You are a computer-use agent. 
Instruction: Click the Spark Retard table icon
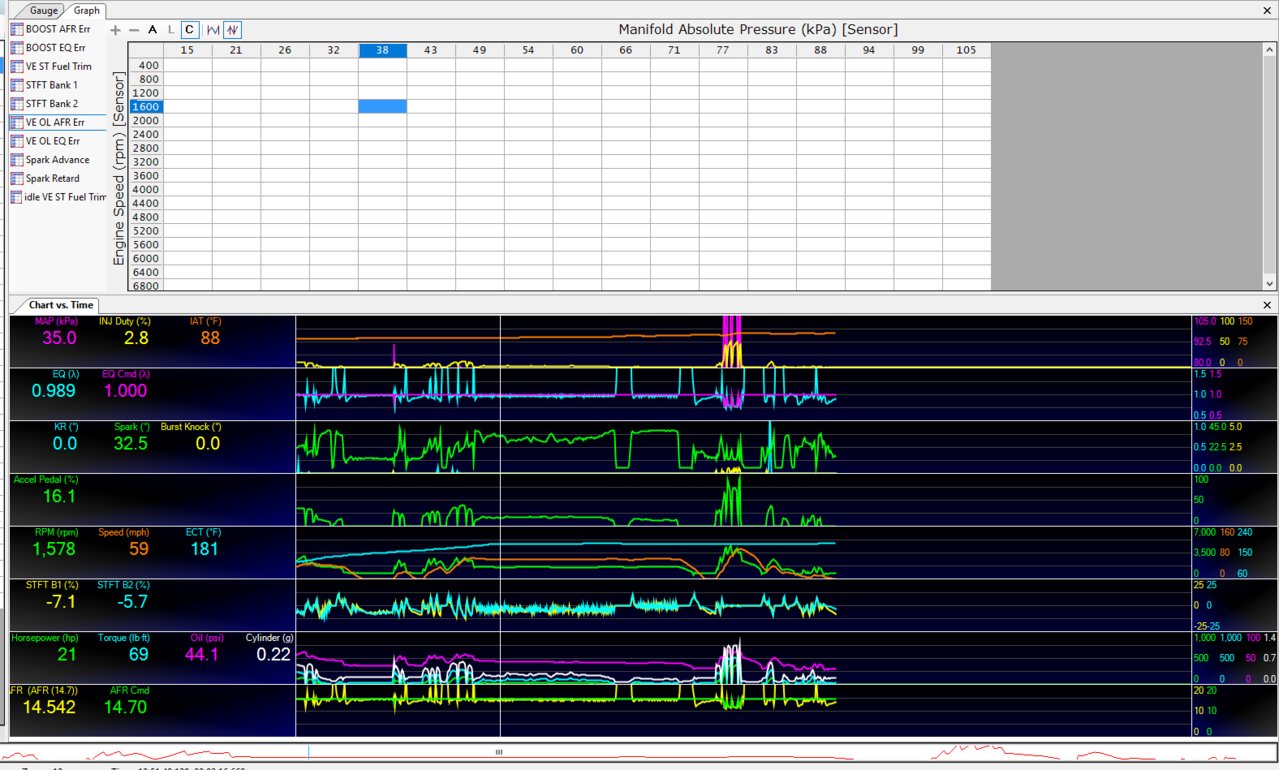[17, 178]
